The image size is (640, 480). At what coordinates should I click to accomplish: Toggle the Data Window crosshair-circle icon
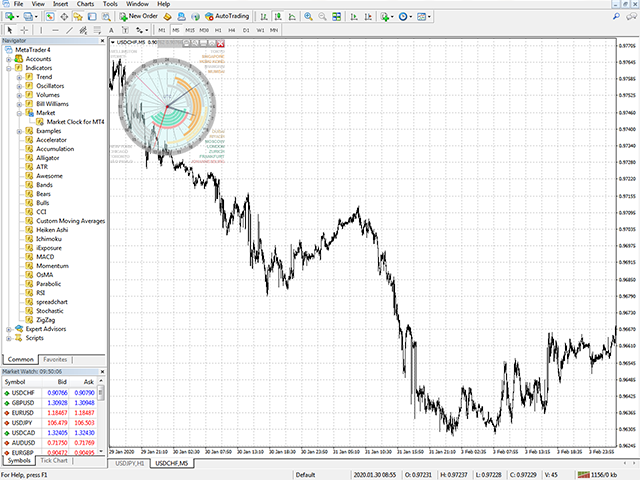click(64, 16)
